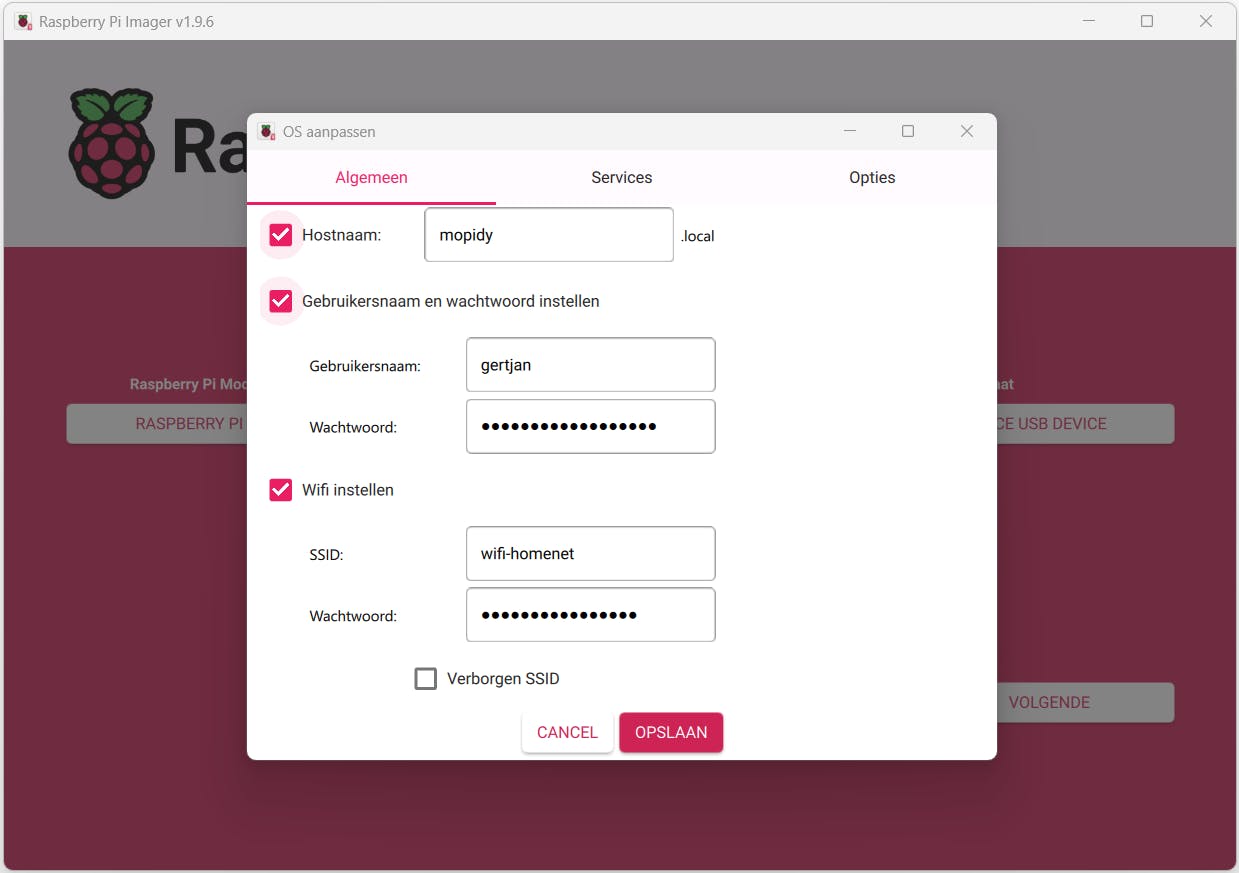Click the large Raspberry Pi logo in main window
Image resolution: width=1239 pixels, height=873 pixels.
111,143
